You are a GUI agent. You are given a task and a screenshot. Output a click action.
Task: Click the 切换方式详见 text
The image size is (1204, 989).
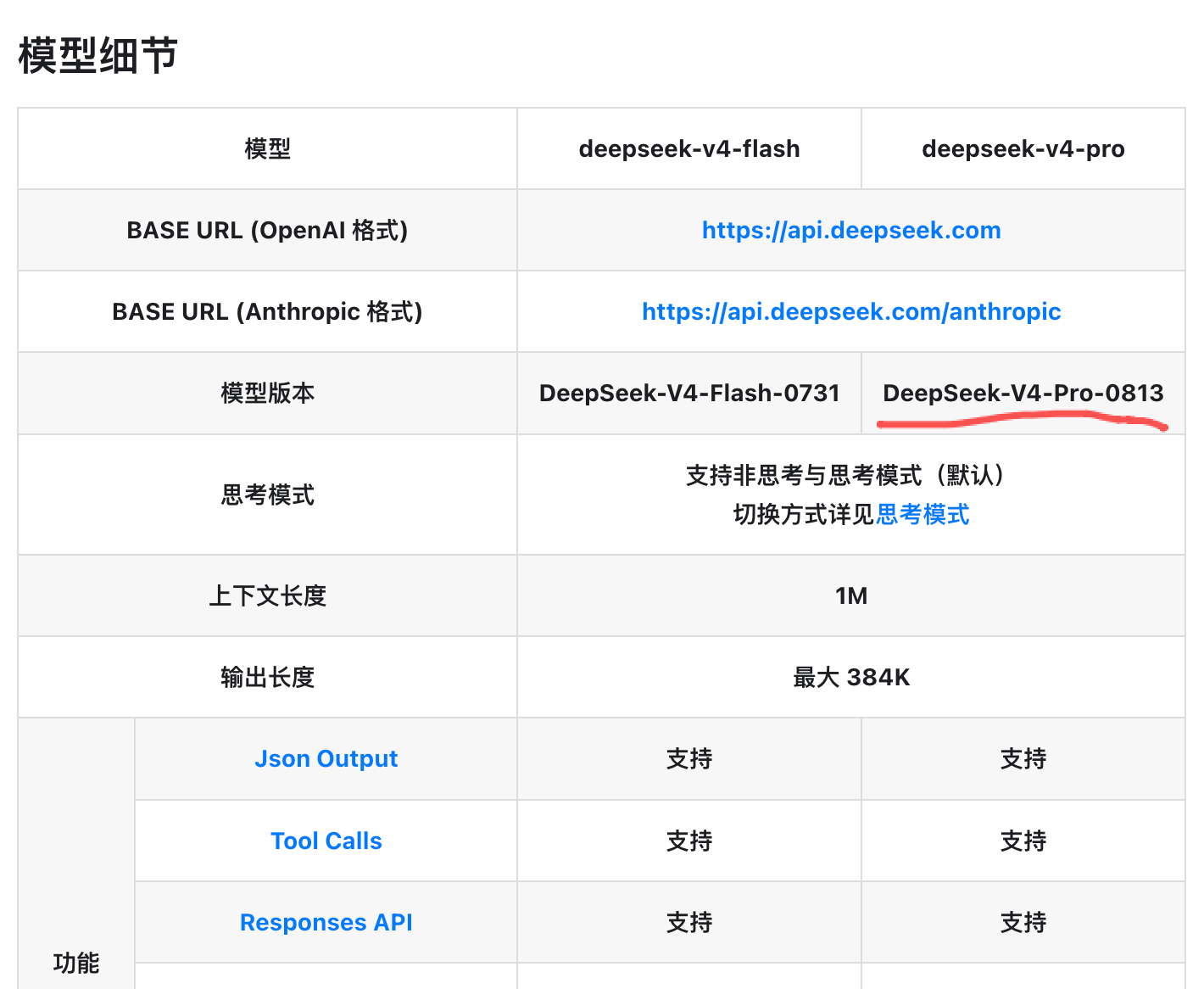point(805,514)
